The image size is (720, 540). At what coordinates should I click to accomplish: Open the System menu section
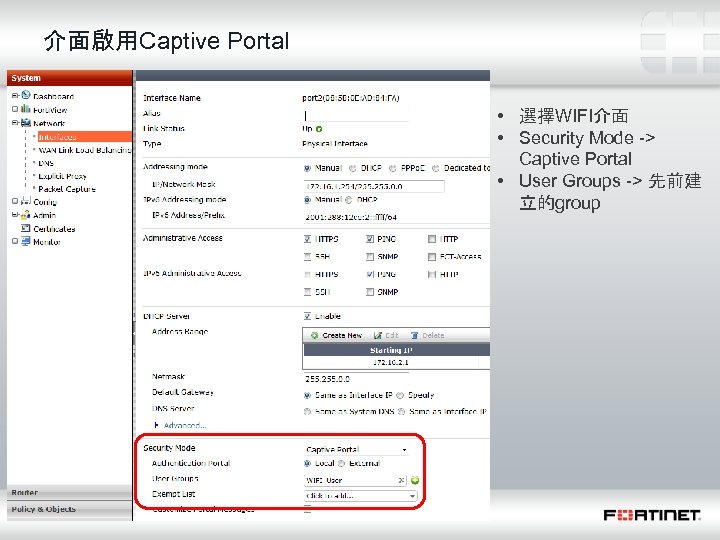[69, 78]
